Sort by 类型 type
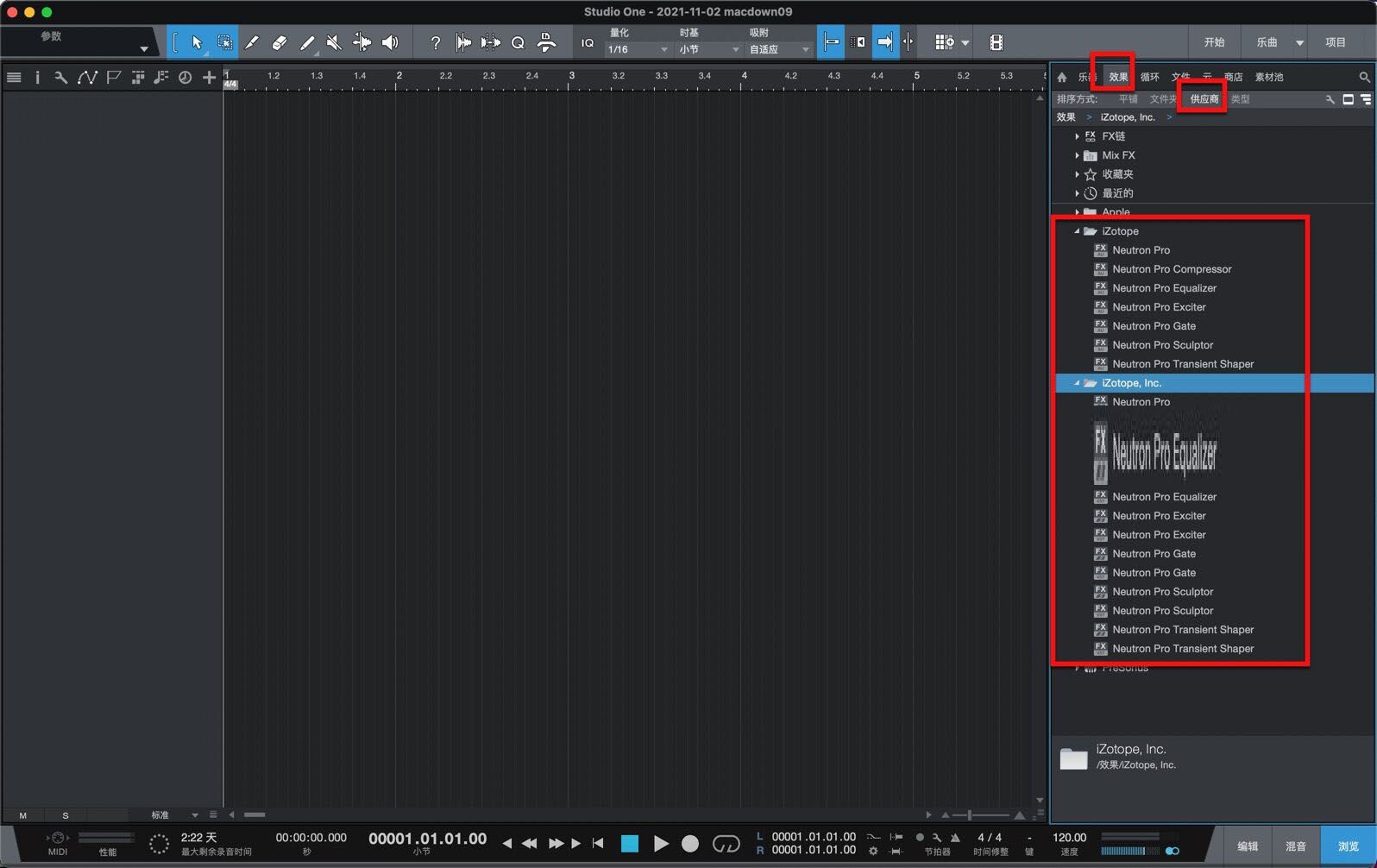1377x868 pixels. [x=1240, y=99]
